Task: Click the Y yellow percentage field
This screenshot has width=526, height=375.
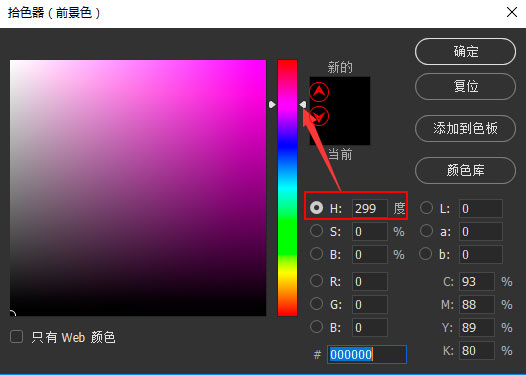Action: pyautogui.click(x=477, y=327)
